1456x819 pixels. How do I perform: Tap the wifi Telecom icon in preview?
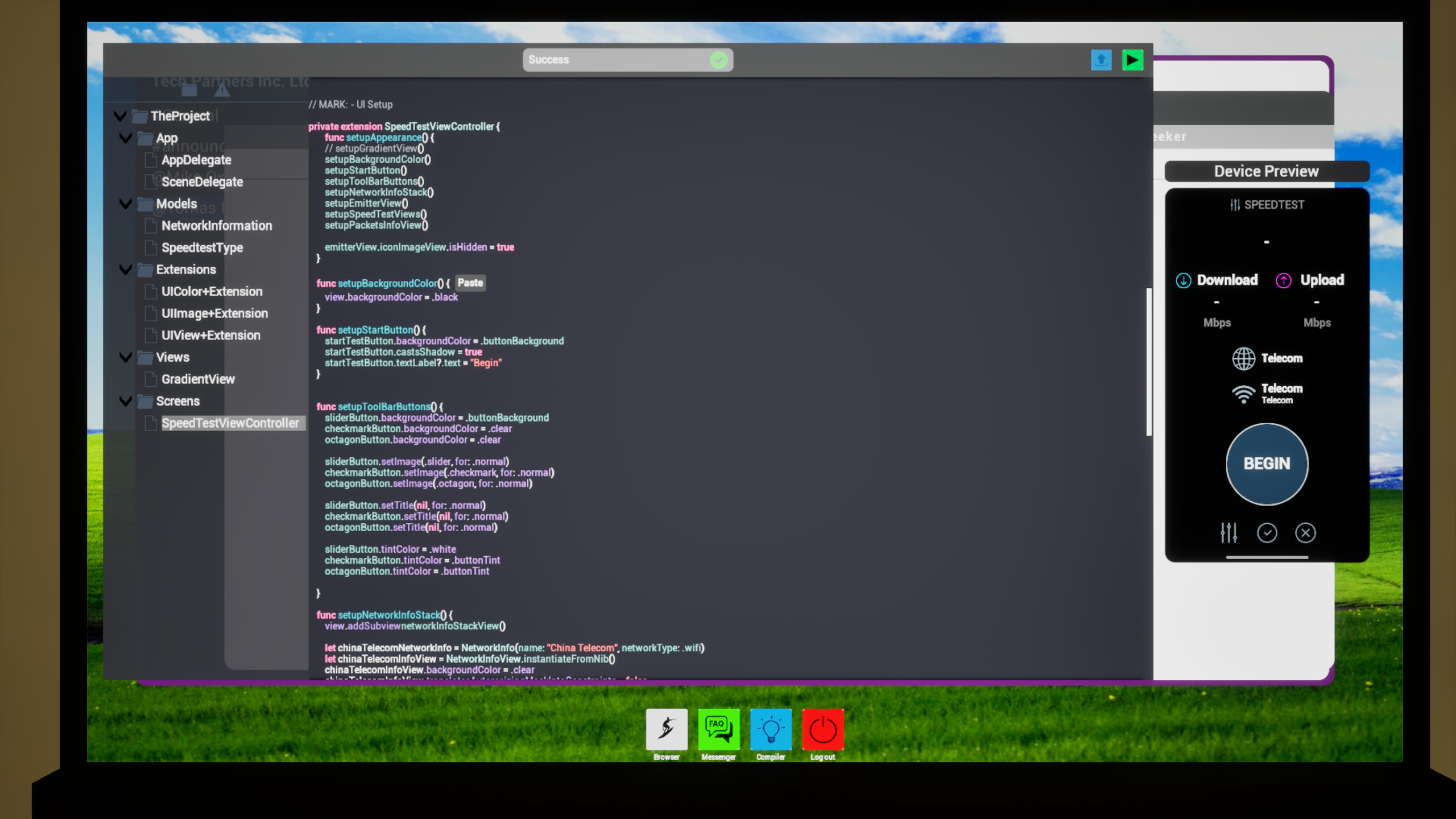click(1244, 394)
